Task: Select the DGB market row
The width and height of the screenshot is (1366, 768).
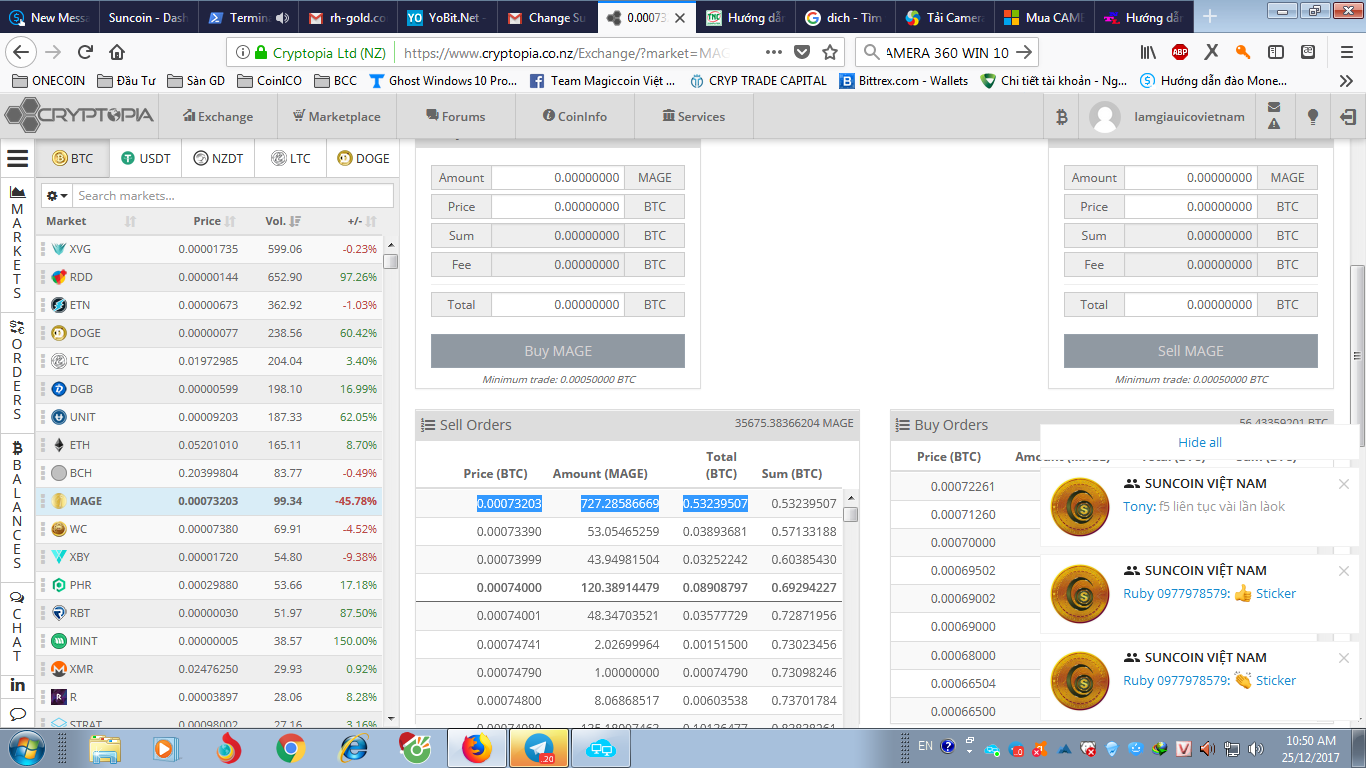Action: 210,389
